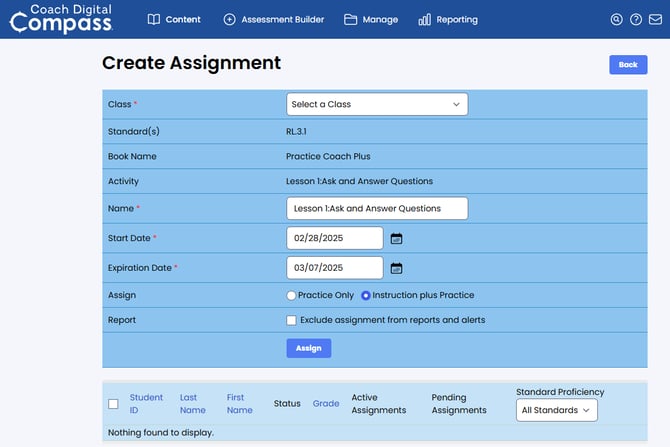Open calendar picker for Start Date
670x447 pixels.
click(x=396, y=238)
